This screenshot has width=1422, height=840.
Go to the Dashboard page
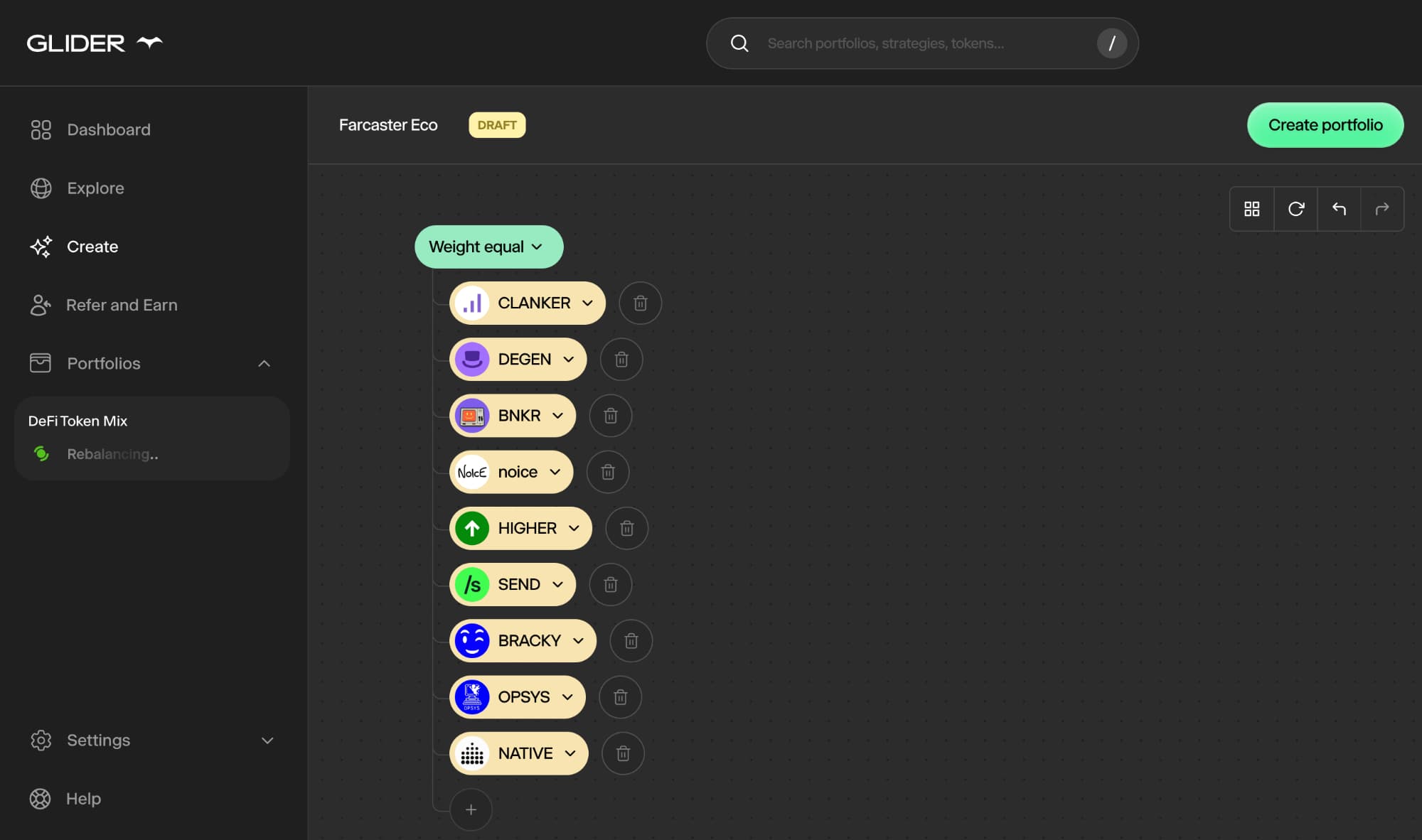coord(108,129)
